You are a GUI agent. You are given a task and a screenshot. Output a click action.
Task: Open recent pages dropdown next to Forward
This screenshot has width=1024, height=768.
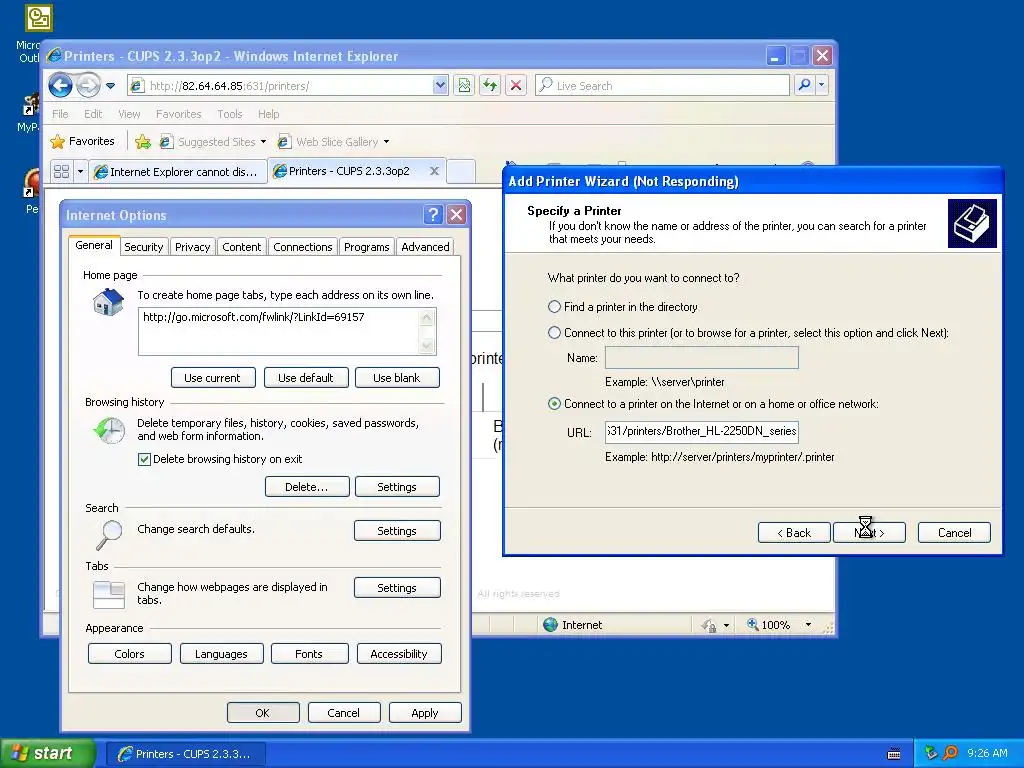click(x=110, y=86)
